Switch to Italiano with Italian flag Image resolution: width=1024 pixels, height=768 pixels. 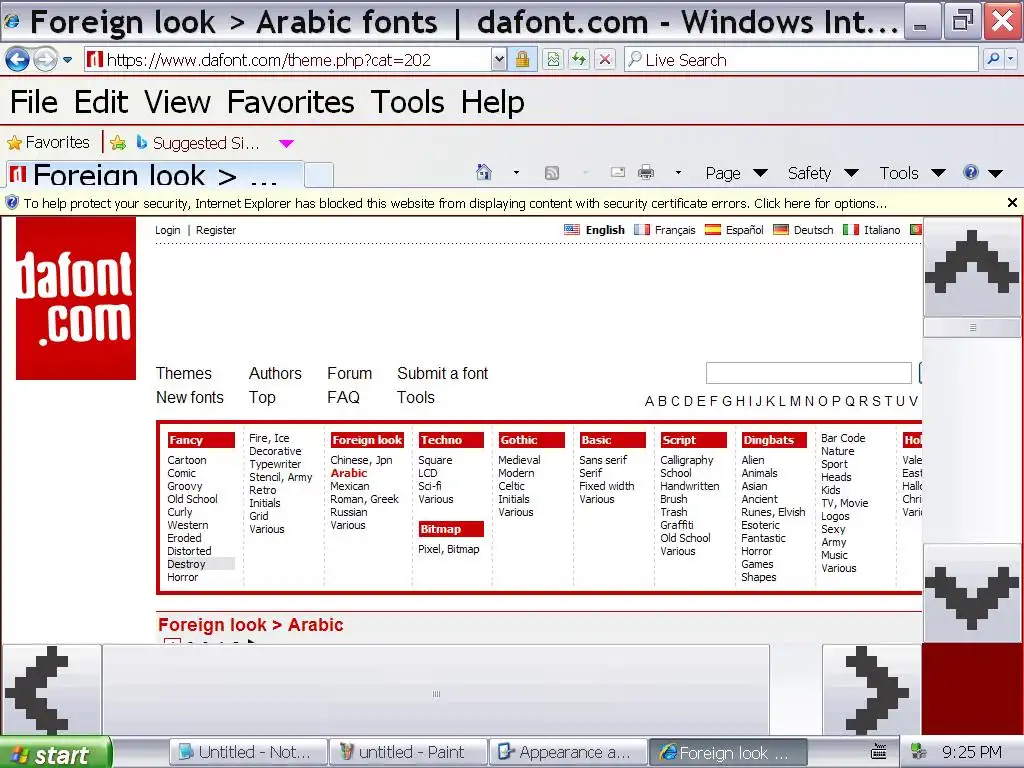click(871, 230)
